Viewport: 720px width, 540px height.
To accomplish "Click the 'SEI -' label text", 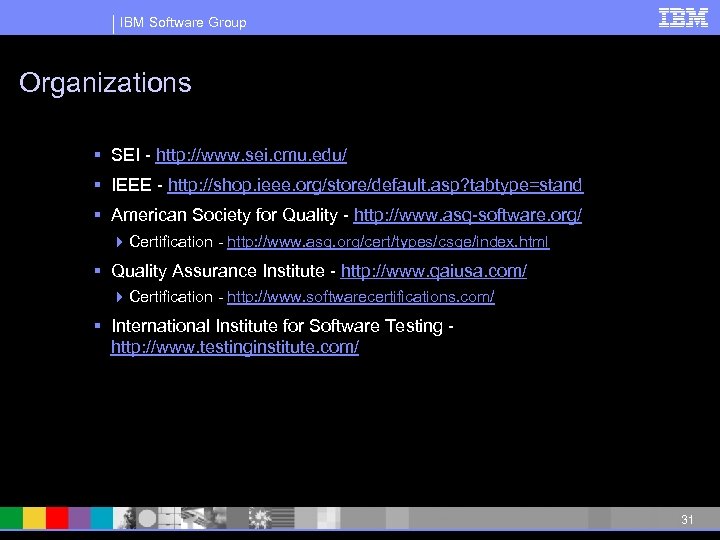I will tap(131, 155).
